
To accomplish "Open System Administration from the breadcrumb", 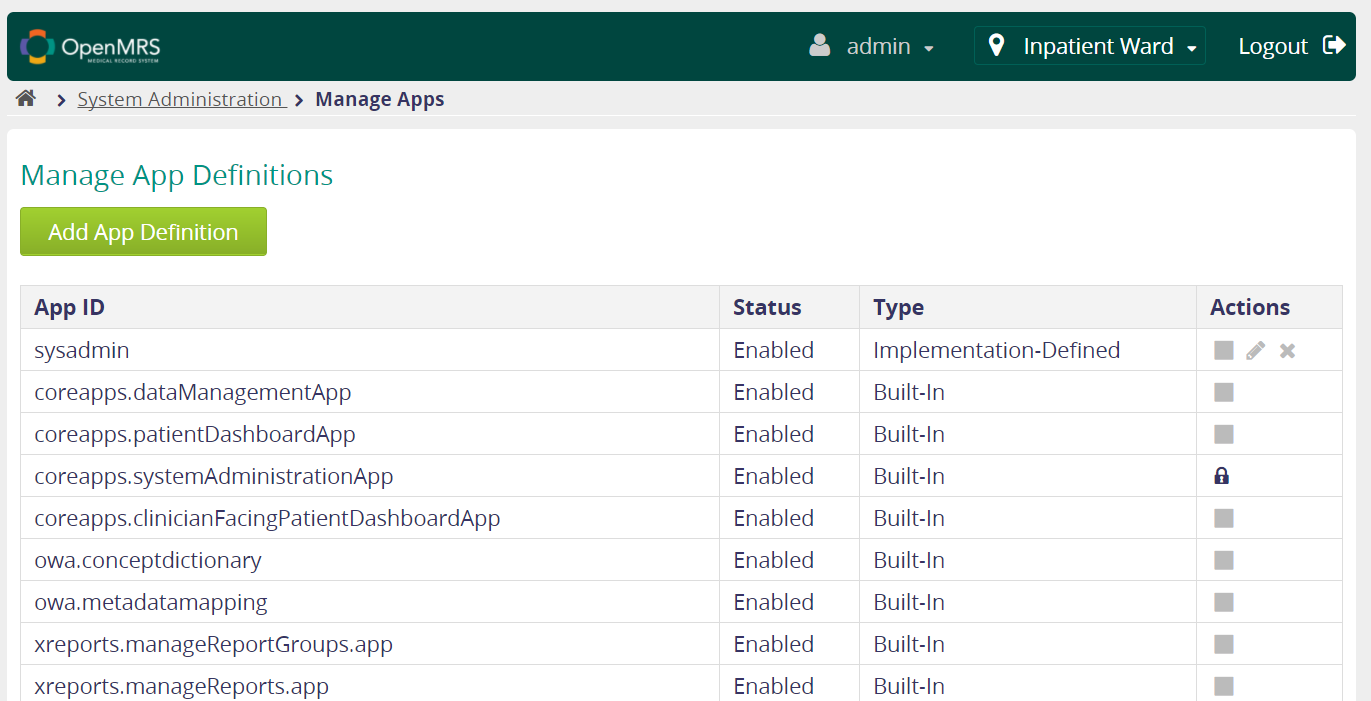I will [x=180, y=99].
